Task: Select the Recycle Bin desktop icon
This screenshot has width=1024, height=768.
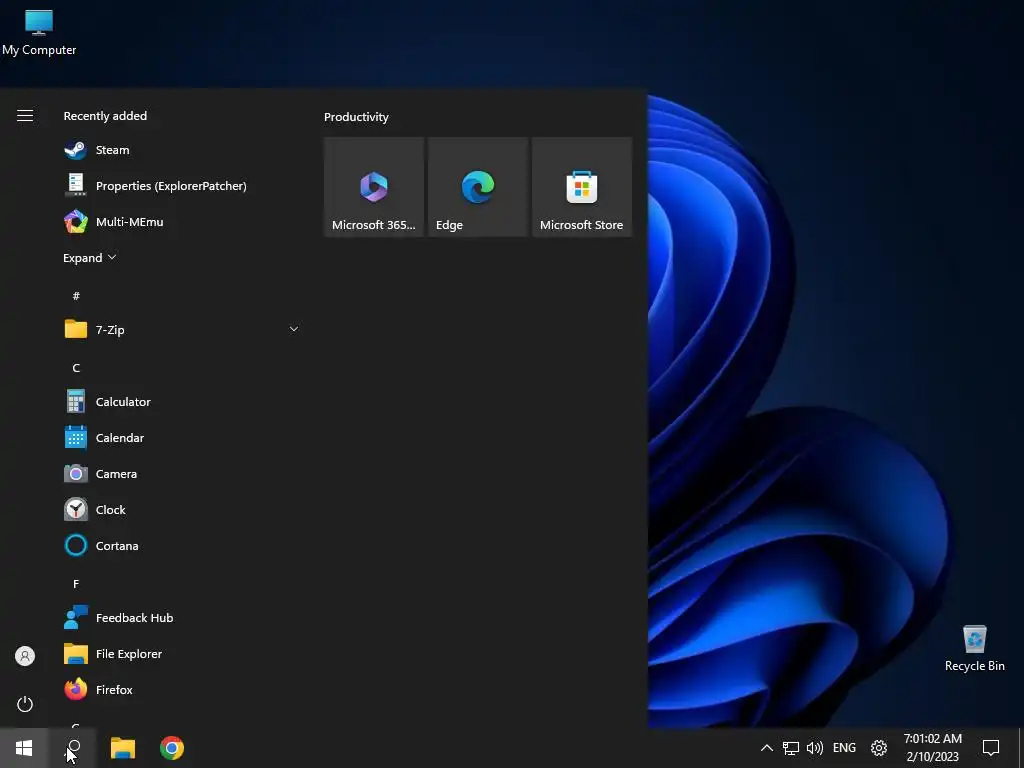Action: click(x=974, y=648)
